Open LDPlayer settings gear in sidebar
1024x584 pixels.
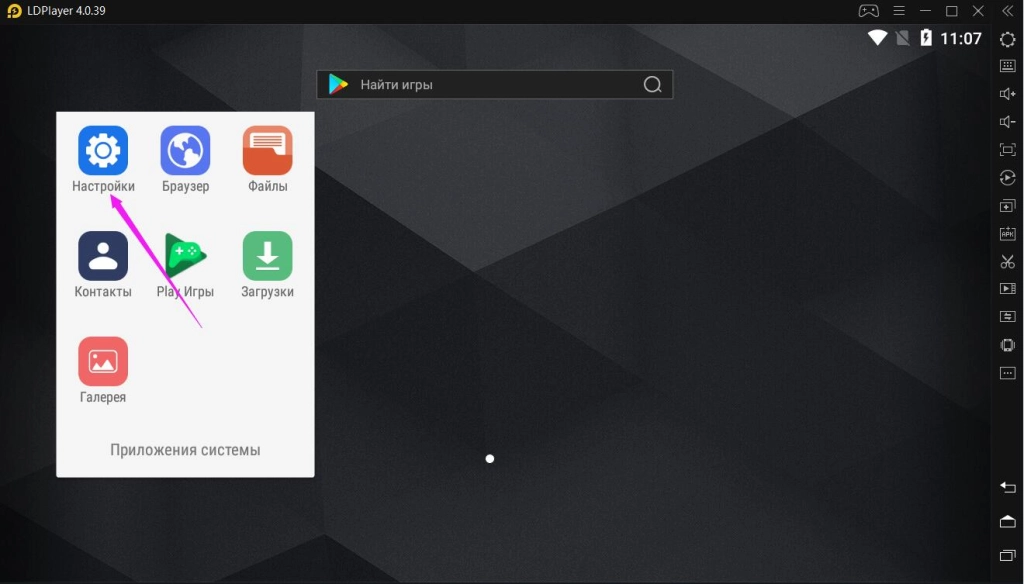pyautogui.click(x=1007, y=39)
